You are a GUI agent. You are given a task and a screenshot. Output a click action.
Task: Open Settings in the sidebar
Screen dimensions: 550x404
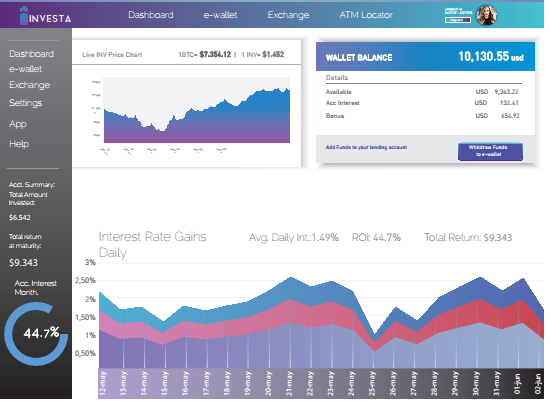tap(26, 103)
